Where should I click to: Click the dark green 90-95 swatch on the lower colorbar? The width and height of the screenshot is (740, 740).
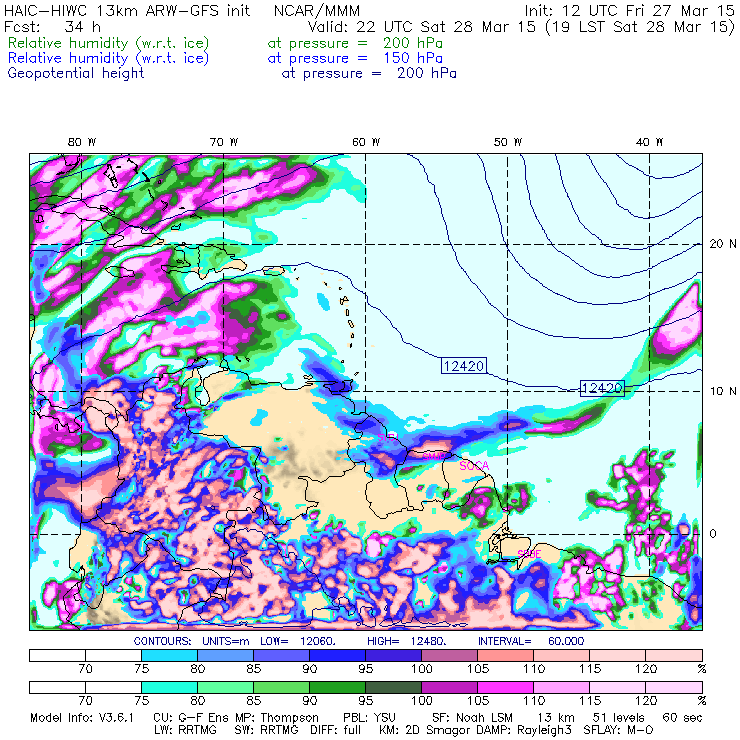[x=337, y=687]
